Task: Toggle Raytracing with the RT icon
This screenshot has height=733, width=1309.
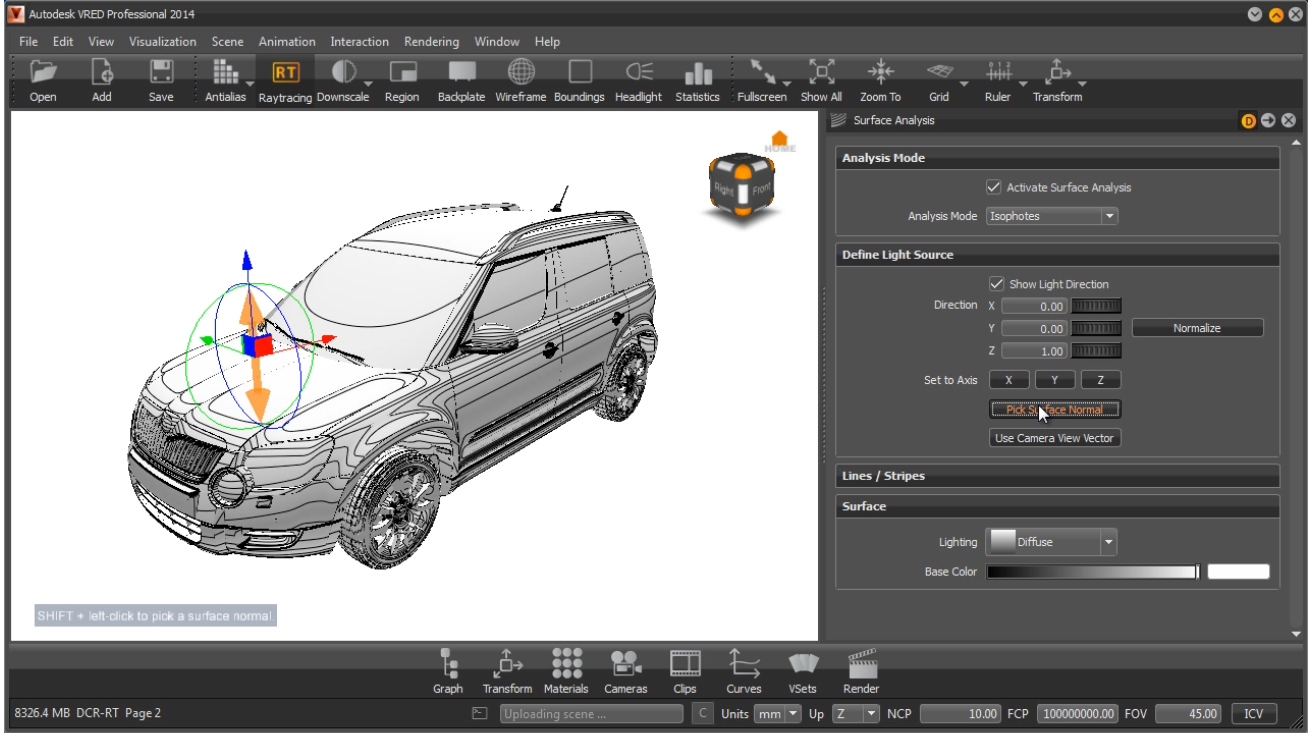Action: [285, 72]
